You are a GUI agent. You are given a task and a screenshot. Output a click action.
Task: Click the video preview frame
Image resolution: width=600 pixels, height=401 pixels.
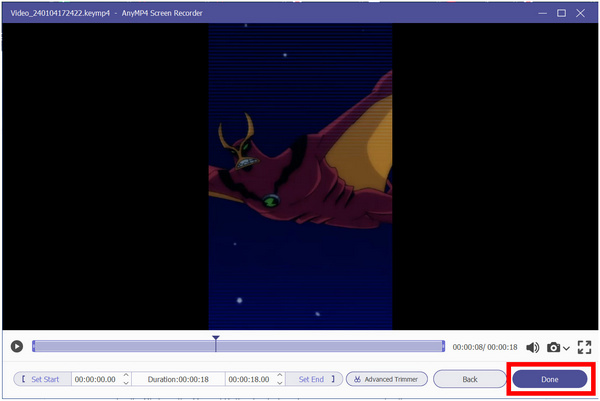(x=300, y=177)
